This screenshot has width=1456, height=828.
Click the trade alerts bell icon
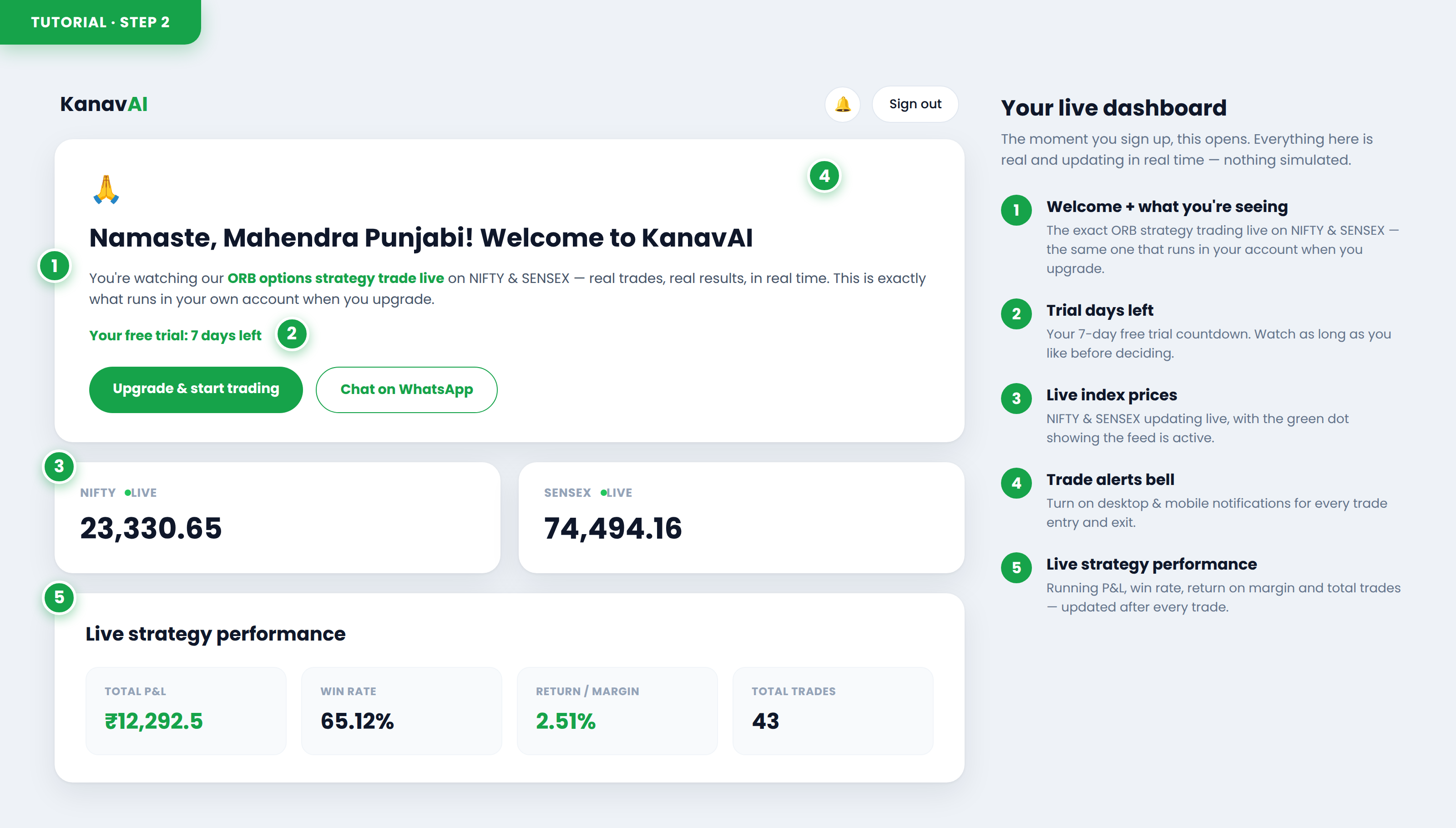842,104
